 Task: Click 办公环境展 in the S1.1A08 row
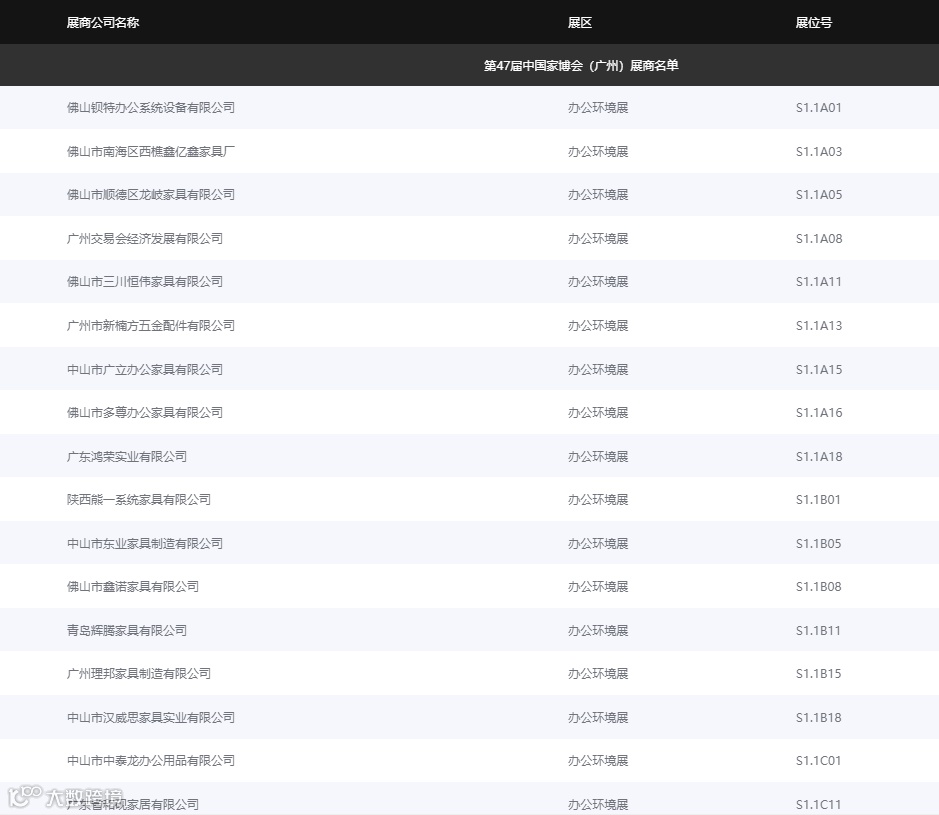click(x=598, y=238)
